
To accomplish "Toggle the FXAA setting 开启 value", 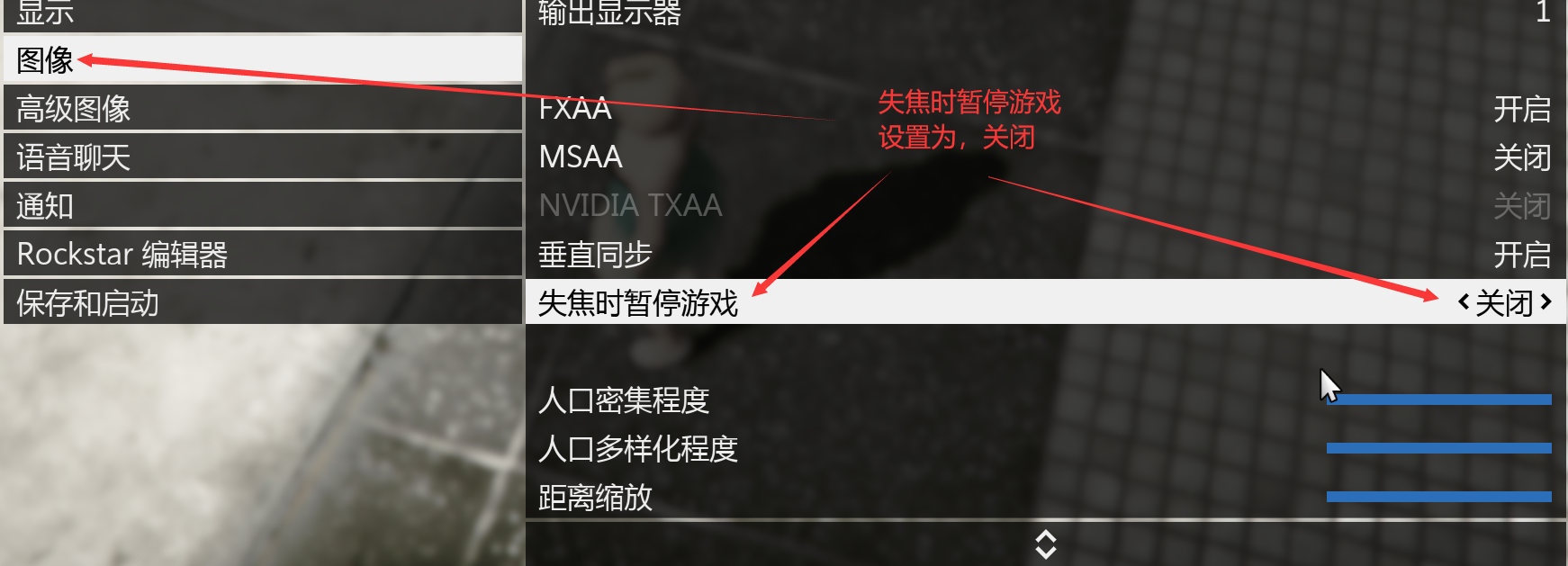I will [x=1522, y=109].
